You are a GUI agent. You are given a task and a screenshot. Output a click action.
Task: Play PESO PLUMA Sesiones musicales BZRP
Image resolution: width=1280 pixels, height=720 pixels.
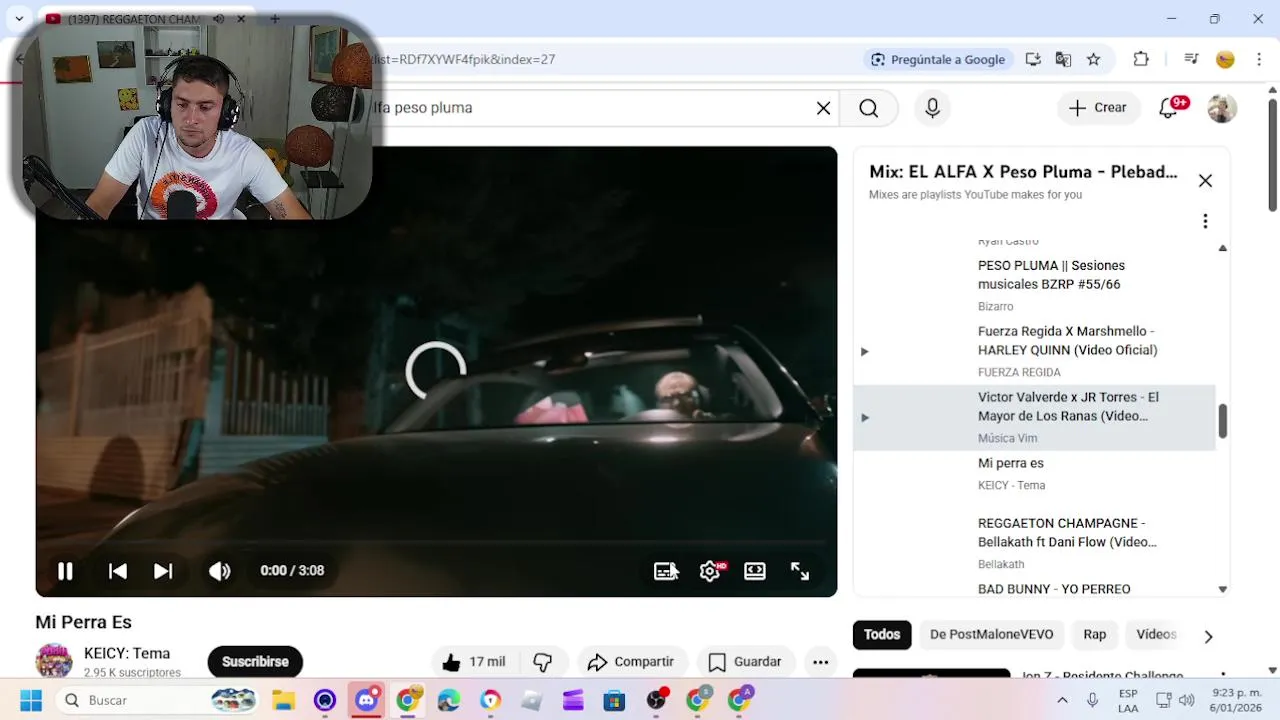(x=1034, y=285)
